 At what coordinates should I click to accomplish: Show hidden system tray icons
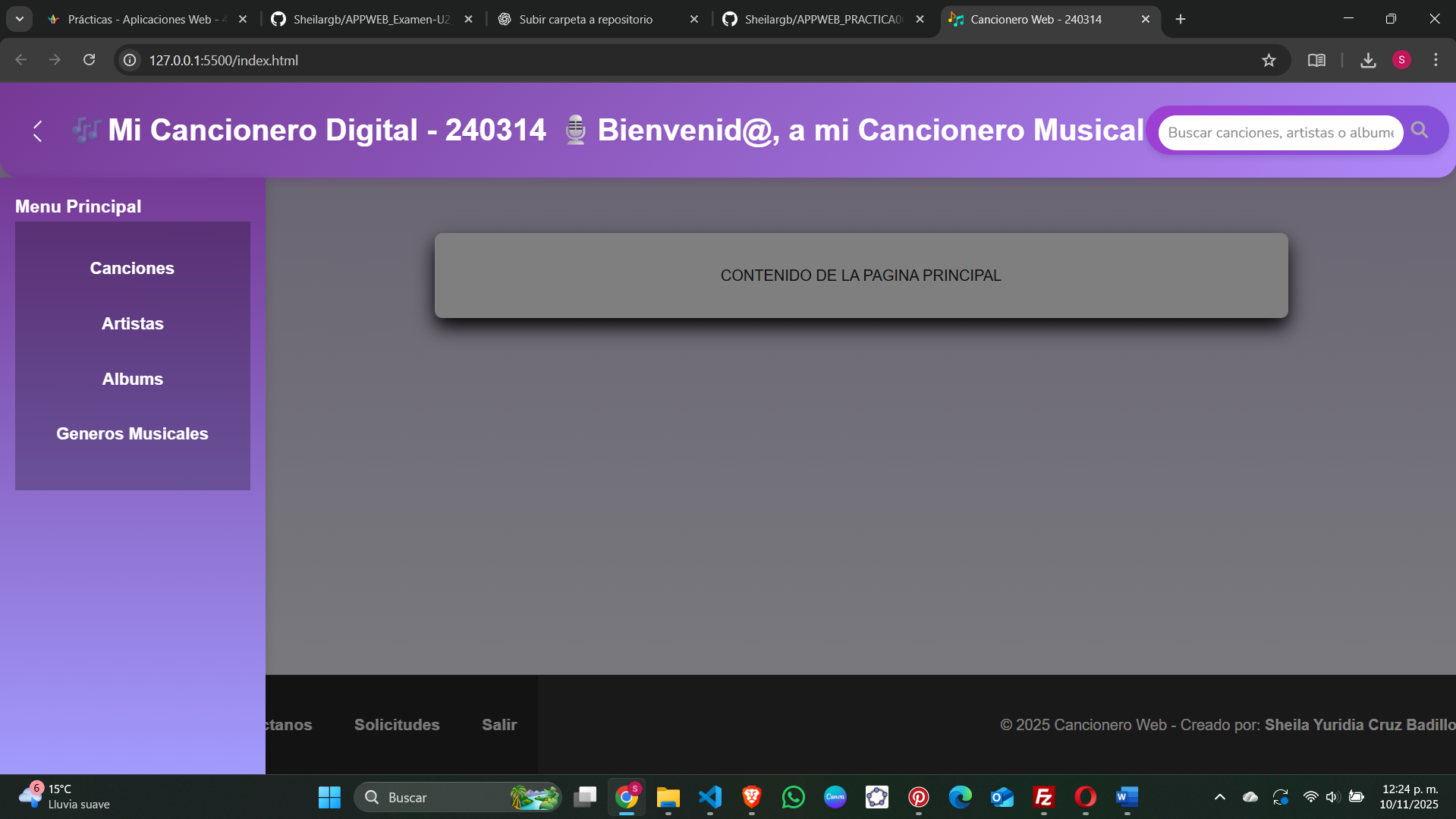click(1219, 797)
